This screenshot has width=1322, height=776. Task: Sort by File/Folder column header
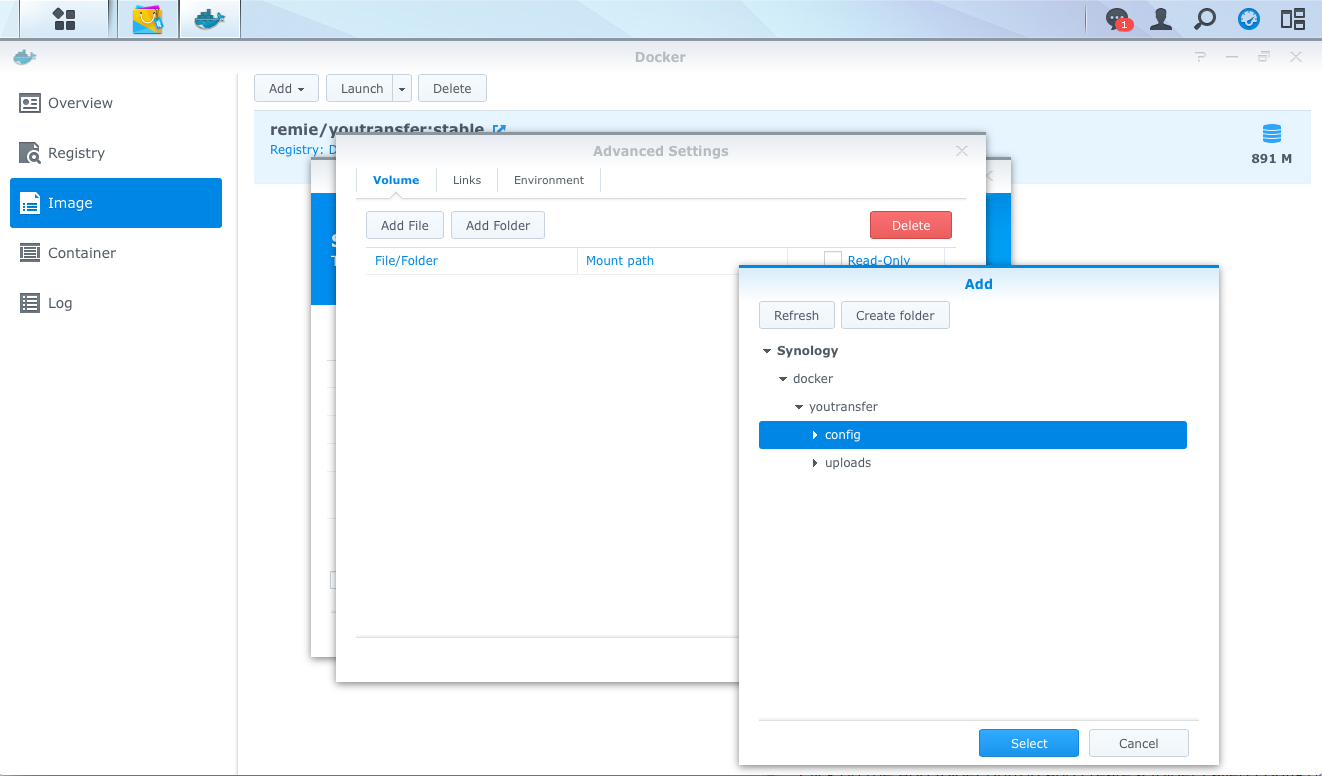tap(471, 261)
